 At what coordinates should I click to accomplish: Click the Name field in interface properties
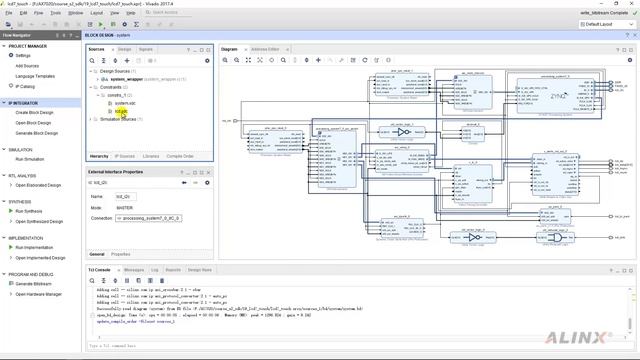tap(126, 197)
